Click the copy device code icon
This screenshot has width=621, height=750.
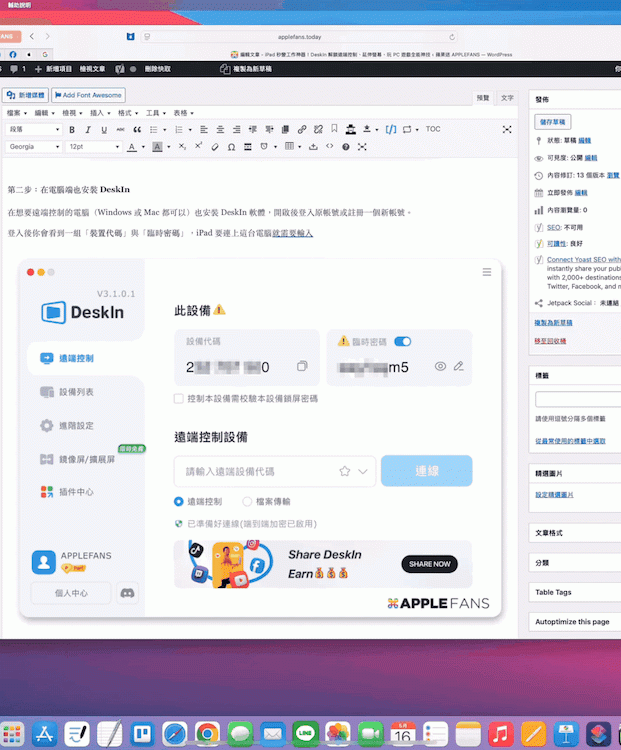pos(302,367)
